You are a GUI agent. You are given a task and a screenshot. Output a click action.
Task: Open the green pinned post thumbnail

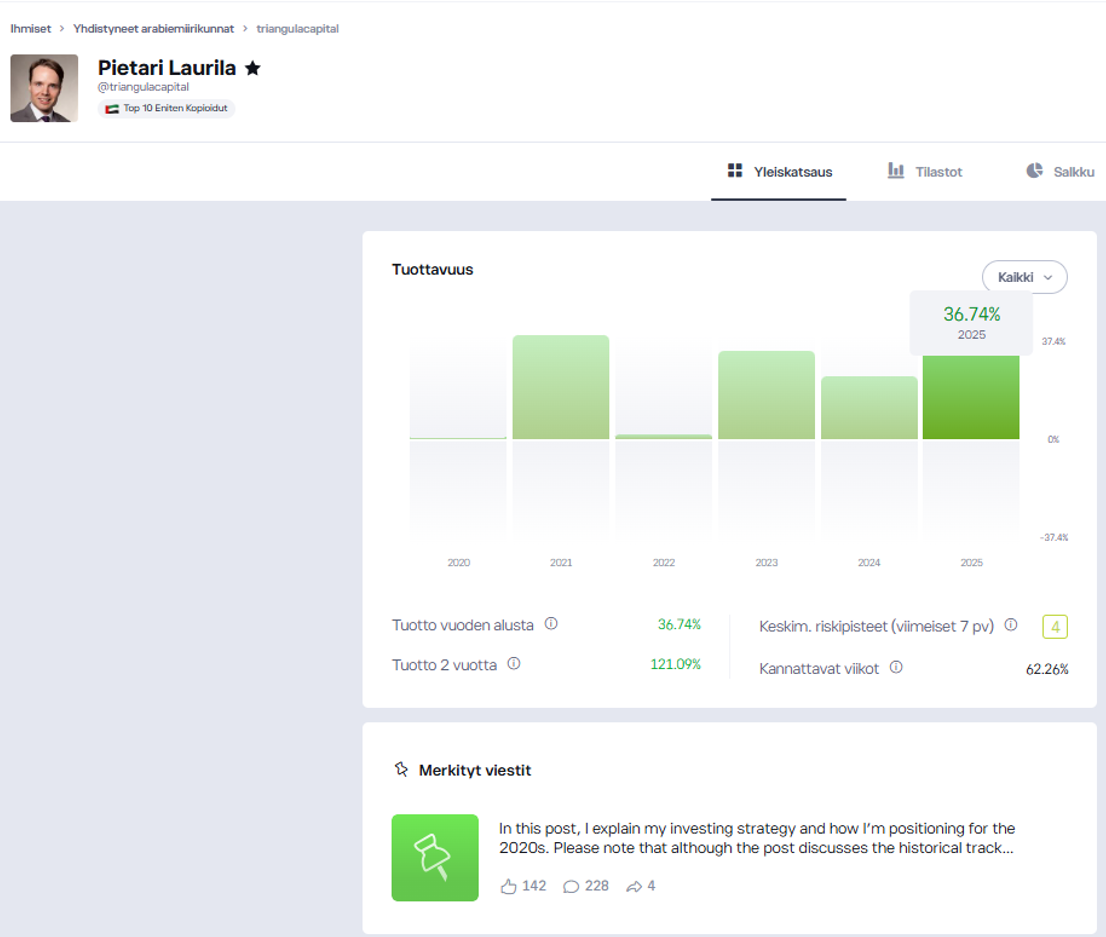(435, 857)
